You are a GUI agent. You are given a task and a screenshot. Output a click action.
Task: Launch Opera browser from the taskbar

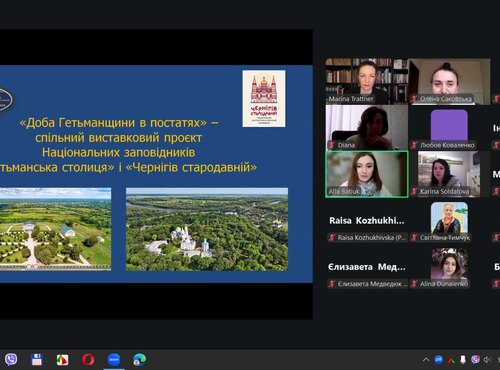tap(88, 360)
